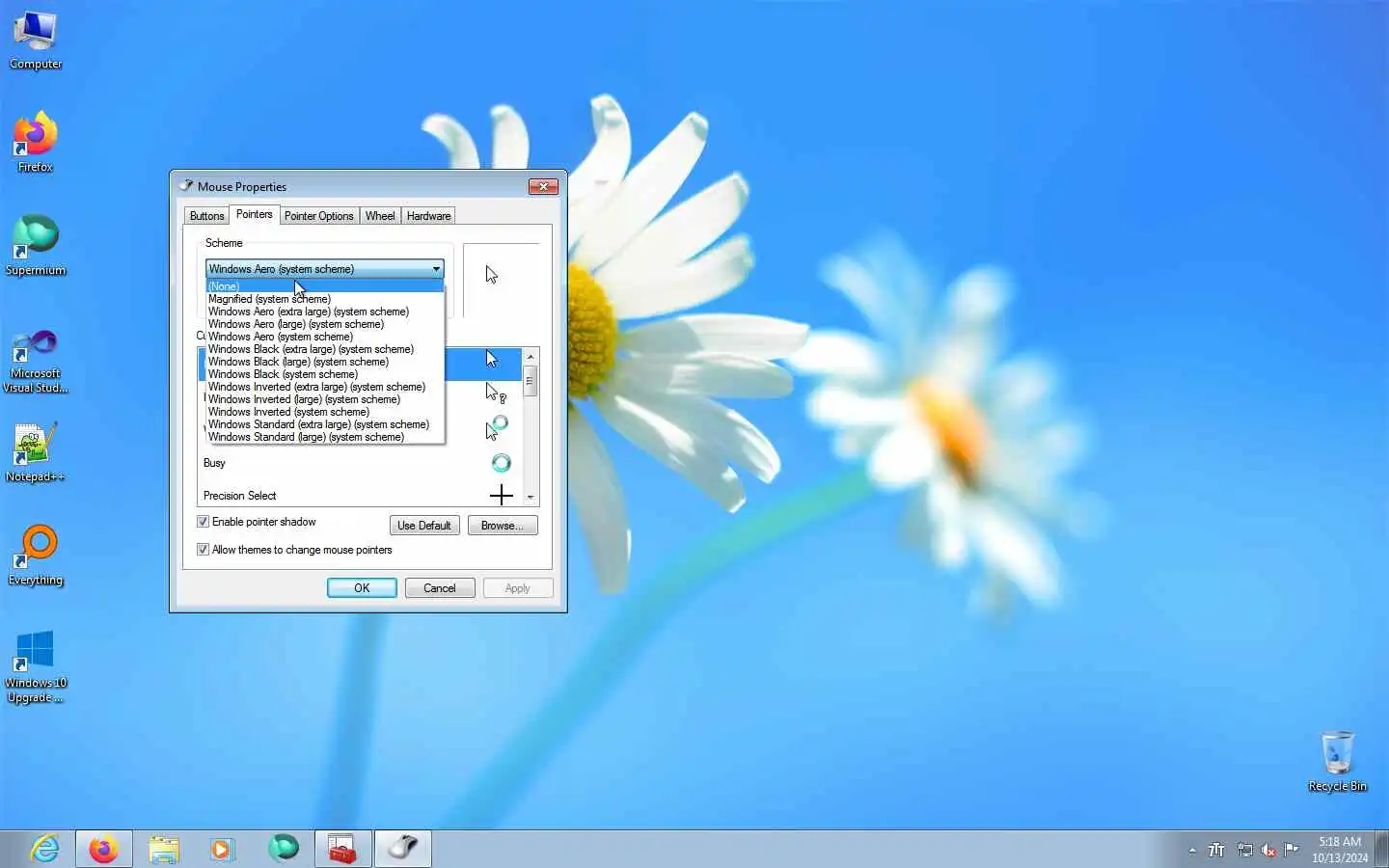Click the cursor list scrollbar thumb

tap(530, 380)
